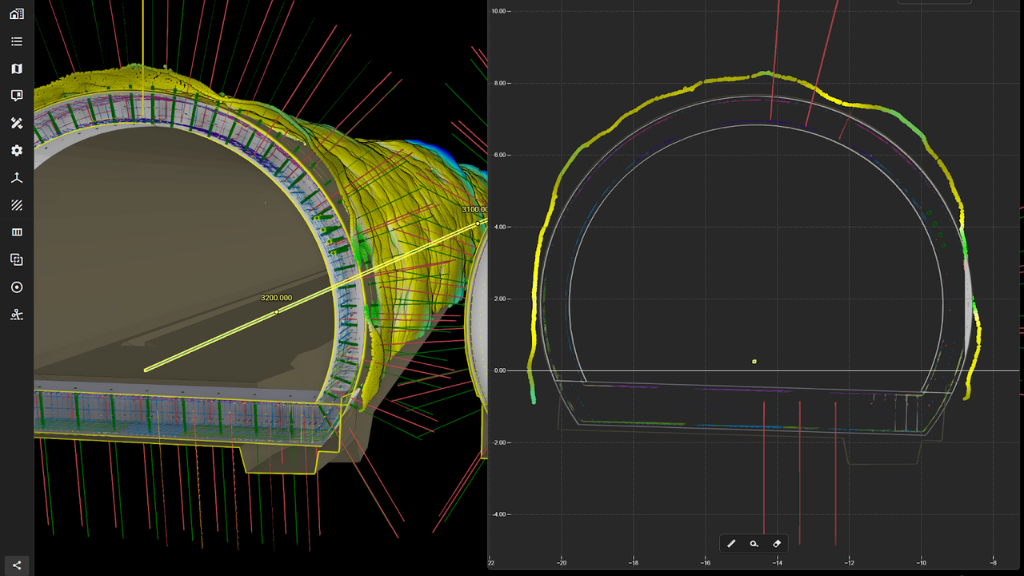Click the 3200.000 chainage label in 3D view
1024x576 pixels.
click(276, 298)
